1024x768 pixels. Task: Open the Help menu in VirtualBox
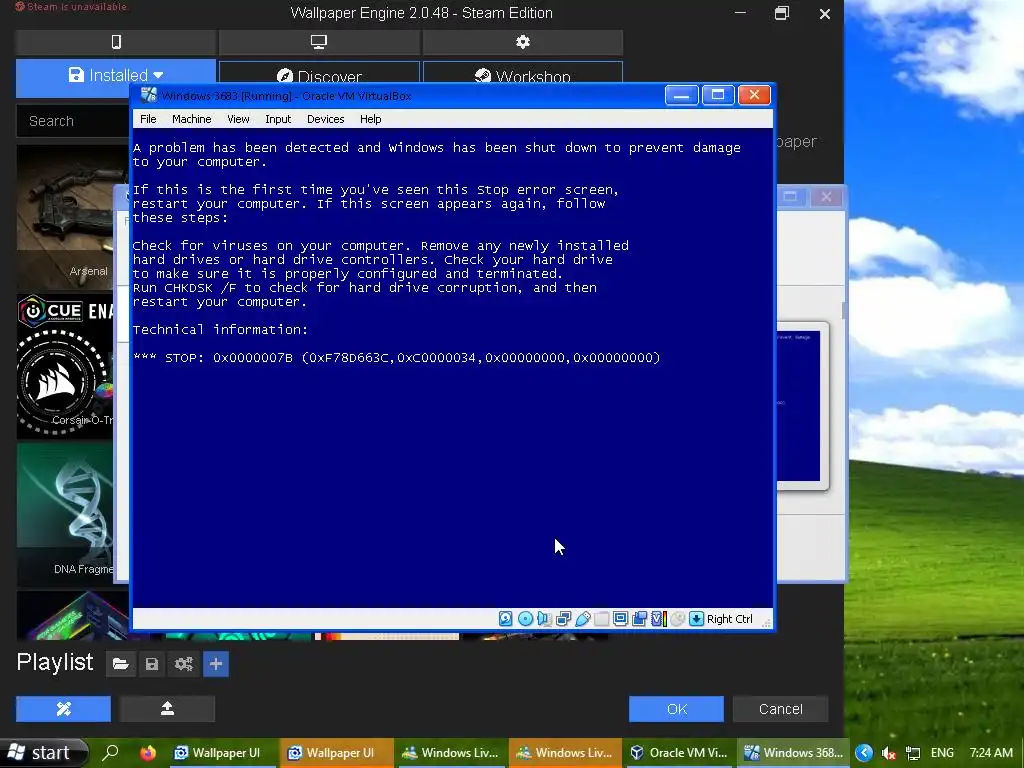coord(370,119)
